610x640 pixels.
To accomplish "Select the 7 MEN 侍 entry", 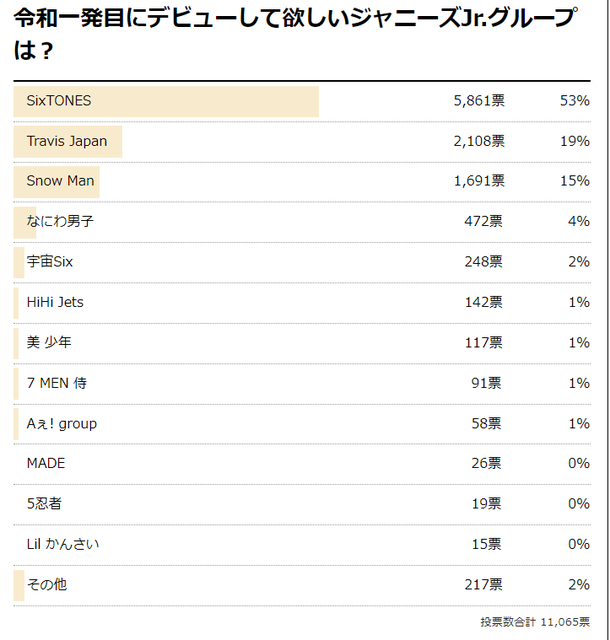I will click(57, 383).
